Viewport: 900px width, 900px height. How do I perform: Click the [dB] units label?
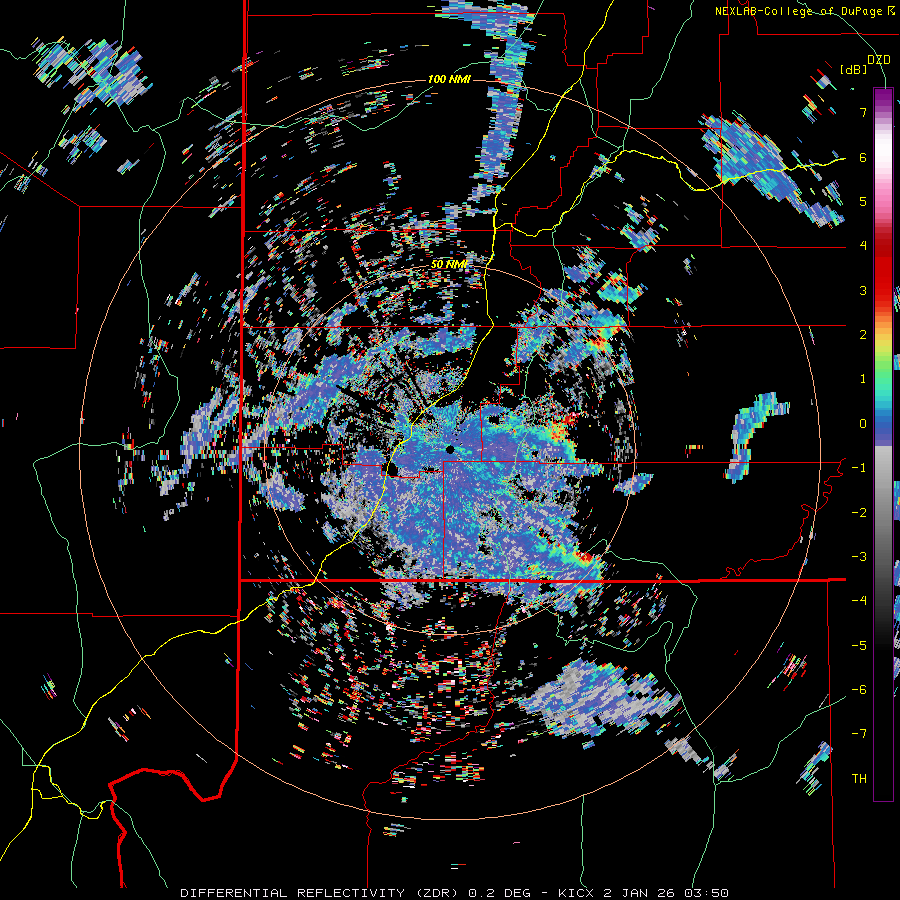coord(854,69)
